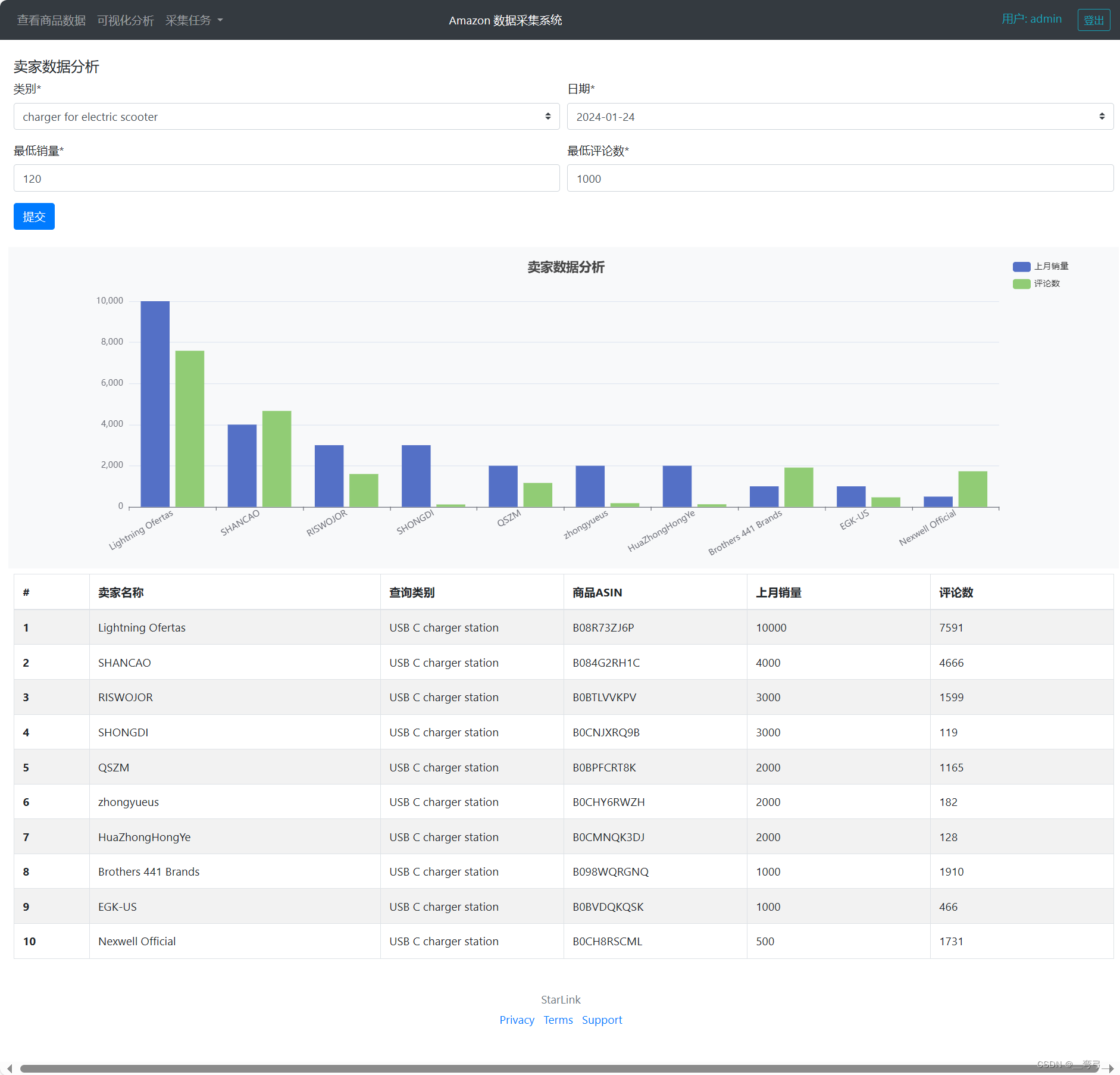Image resolution: width=1120 pixels, height=1075 pixels.
Task: Open the Terms footer link
Action: click(x=558, y=1020)
